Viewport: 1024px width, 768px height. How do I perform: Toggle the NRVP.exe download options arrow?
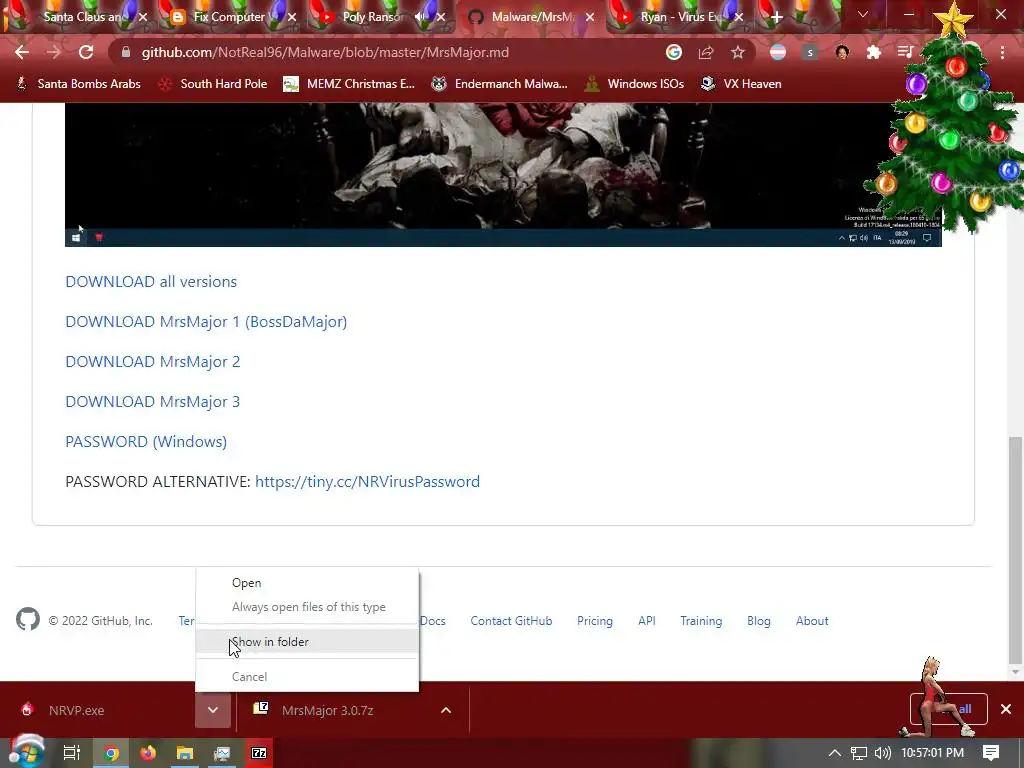pyautogui.click(x=213, y=710)
